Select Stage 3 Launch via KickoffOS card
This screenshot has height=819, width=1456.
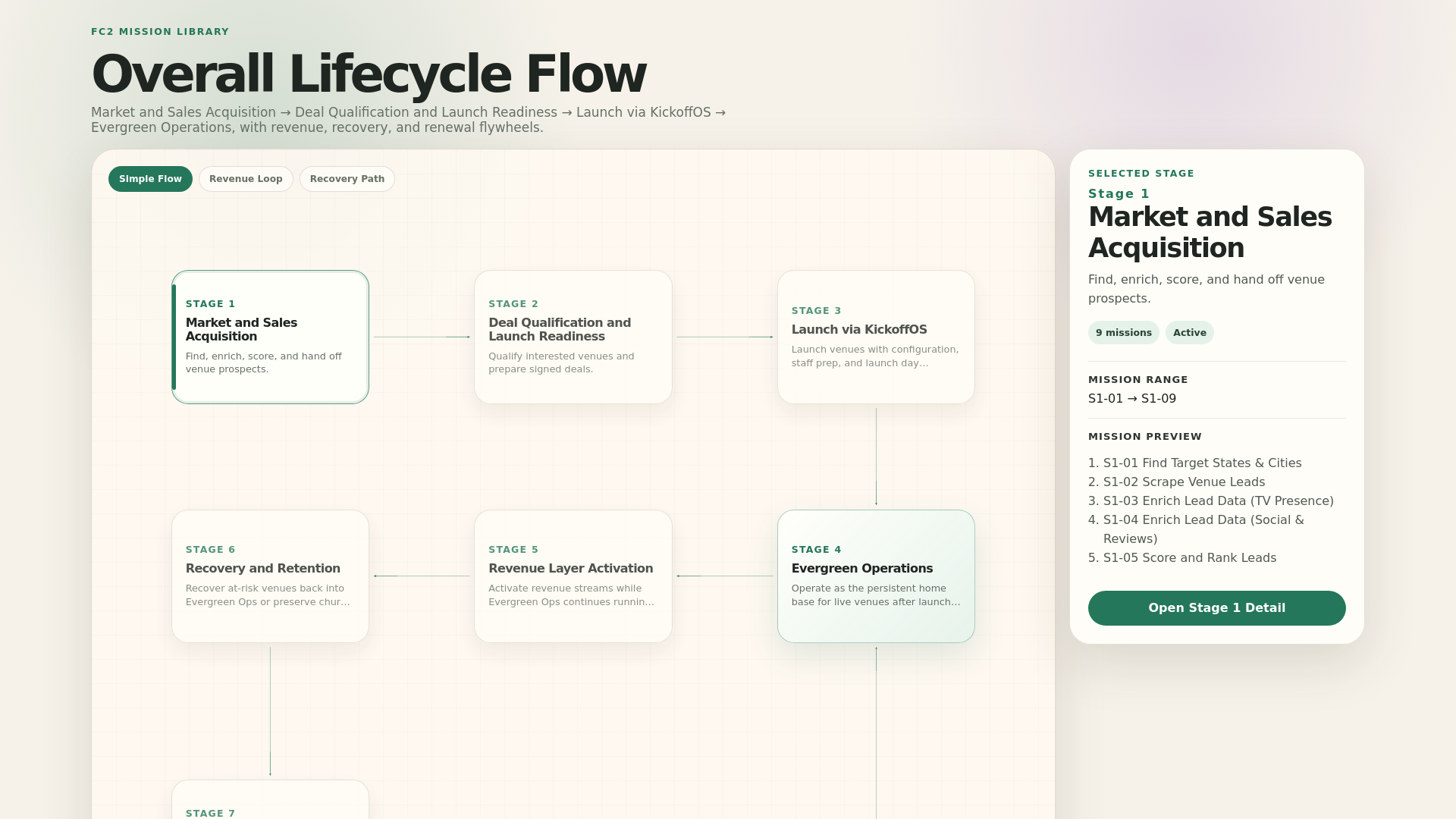876,337
